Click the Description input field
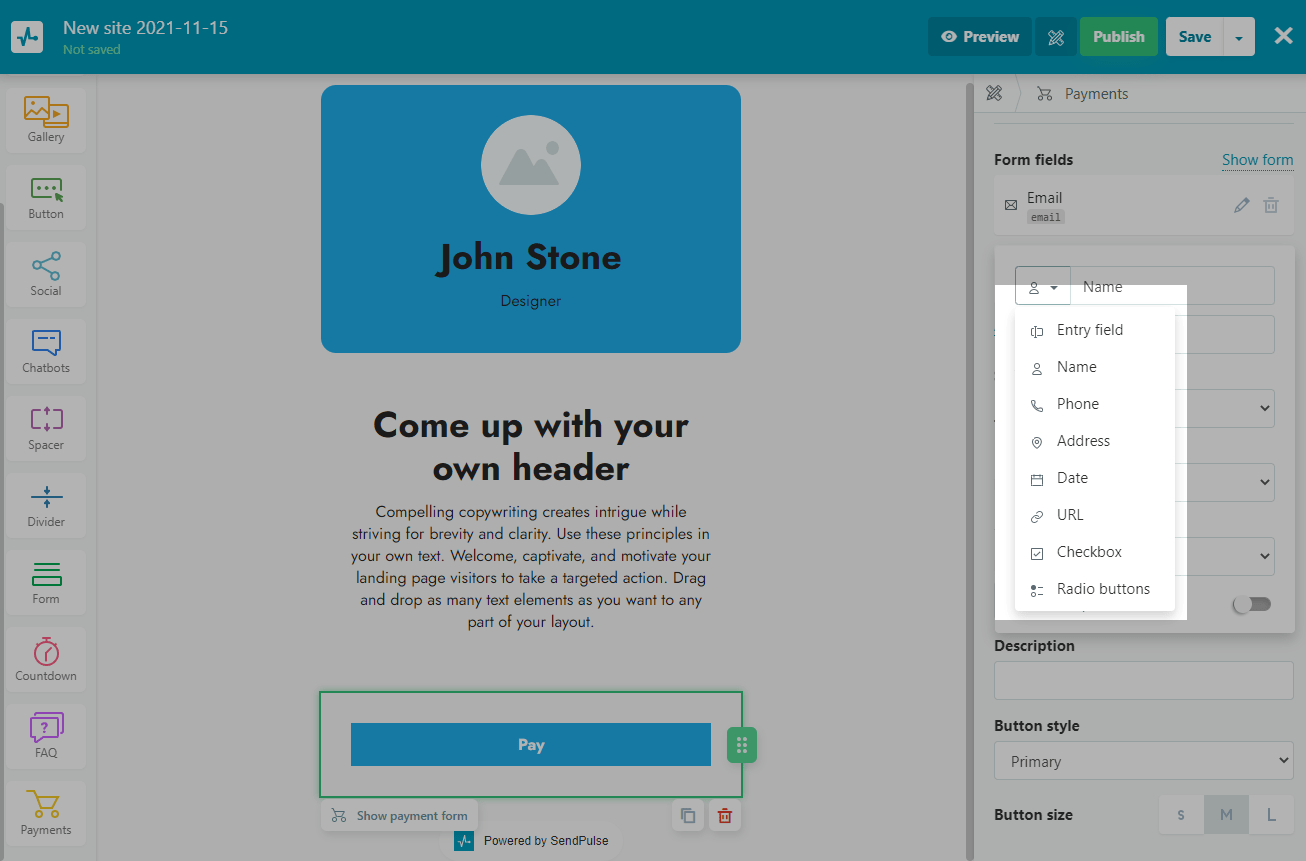 click(1143, 680)
